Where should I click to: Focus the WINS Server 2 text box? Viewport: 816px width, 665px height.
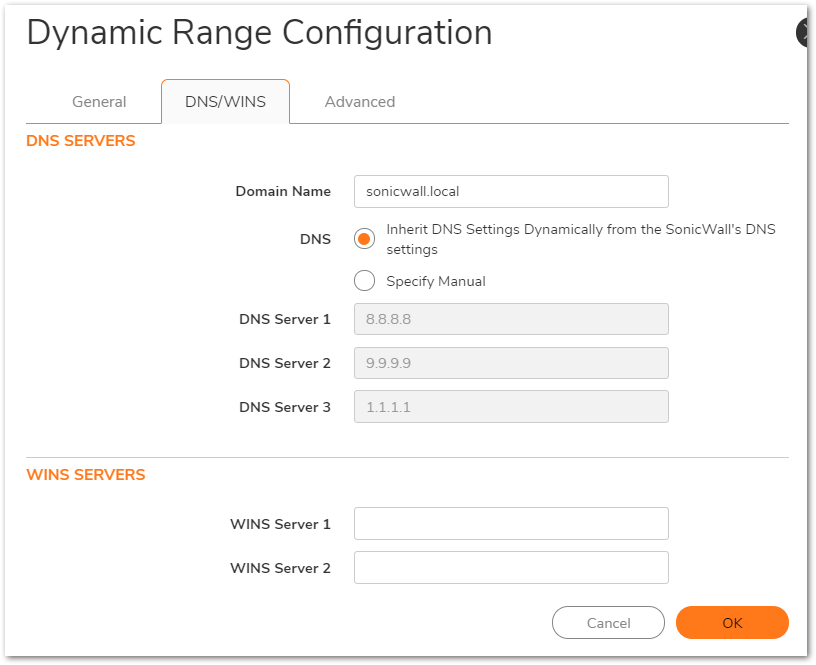click(x=510, y=568)
